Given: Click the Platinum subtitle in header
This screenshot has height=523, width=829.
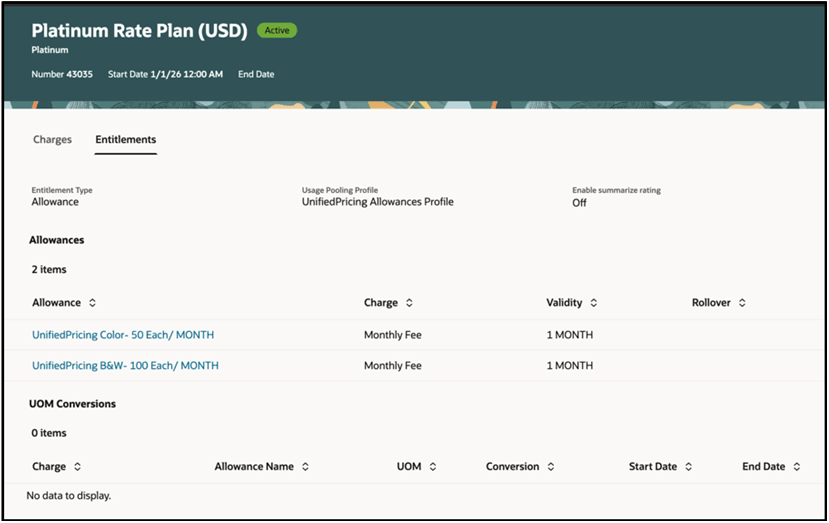Looking at the screenshot, I should coord(50,50).
